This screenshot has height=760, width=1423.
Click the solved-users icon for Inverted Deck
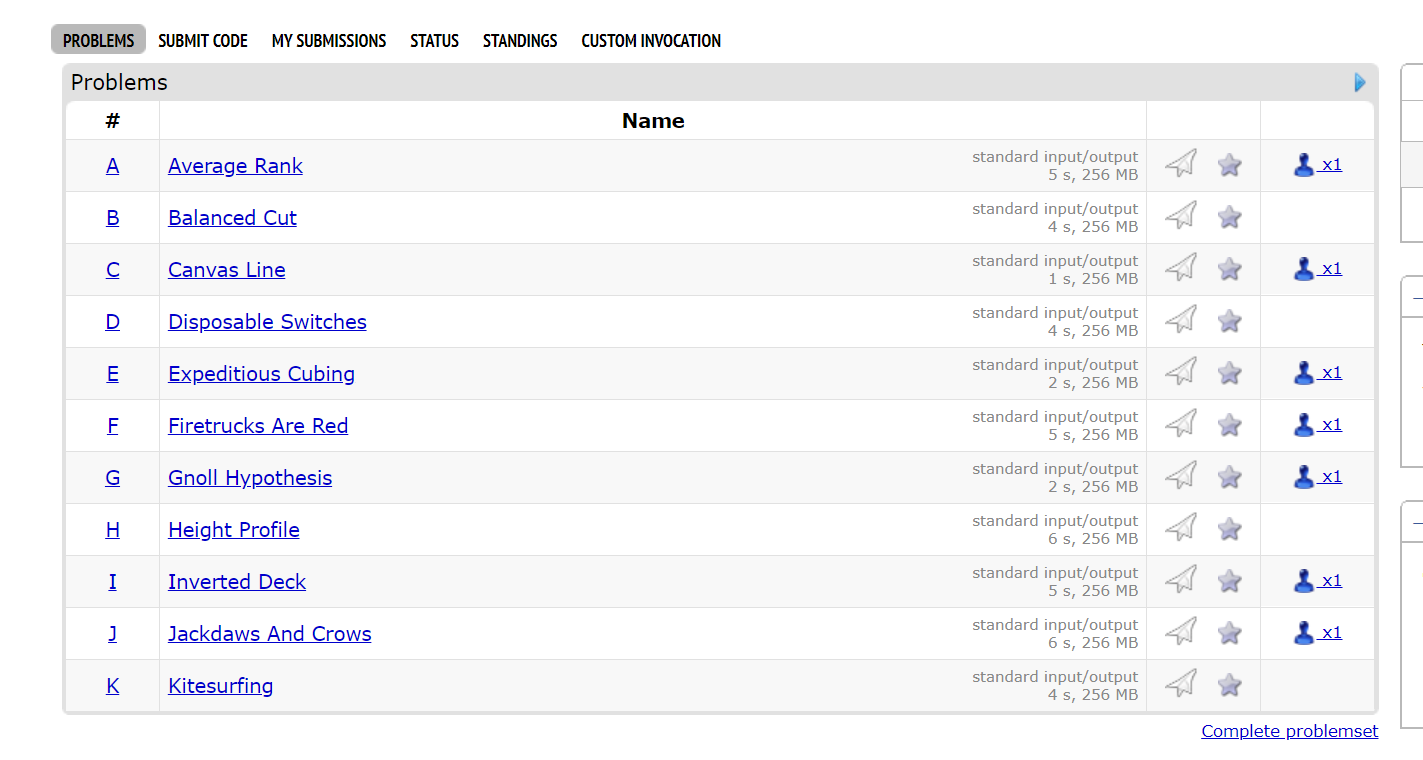[x=1303, y=581]
